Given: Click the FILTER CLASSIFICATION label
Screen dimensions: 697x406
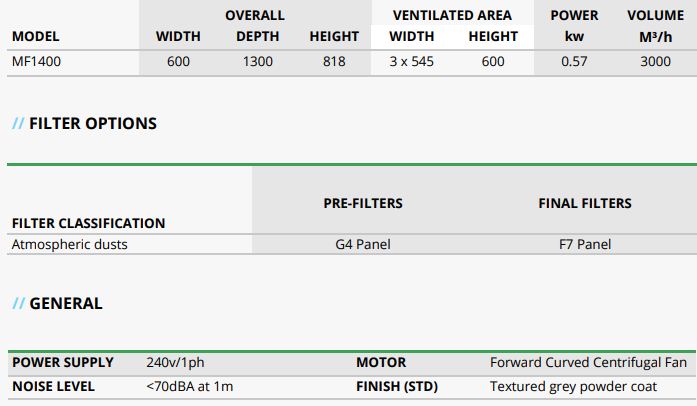Looking at the screenshot, I should click(x=88, y=223).
